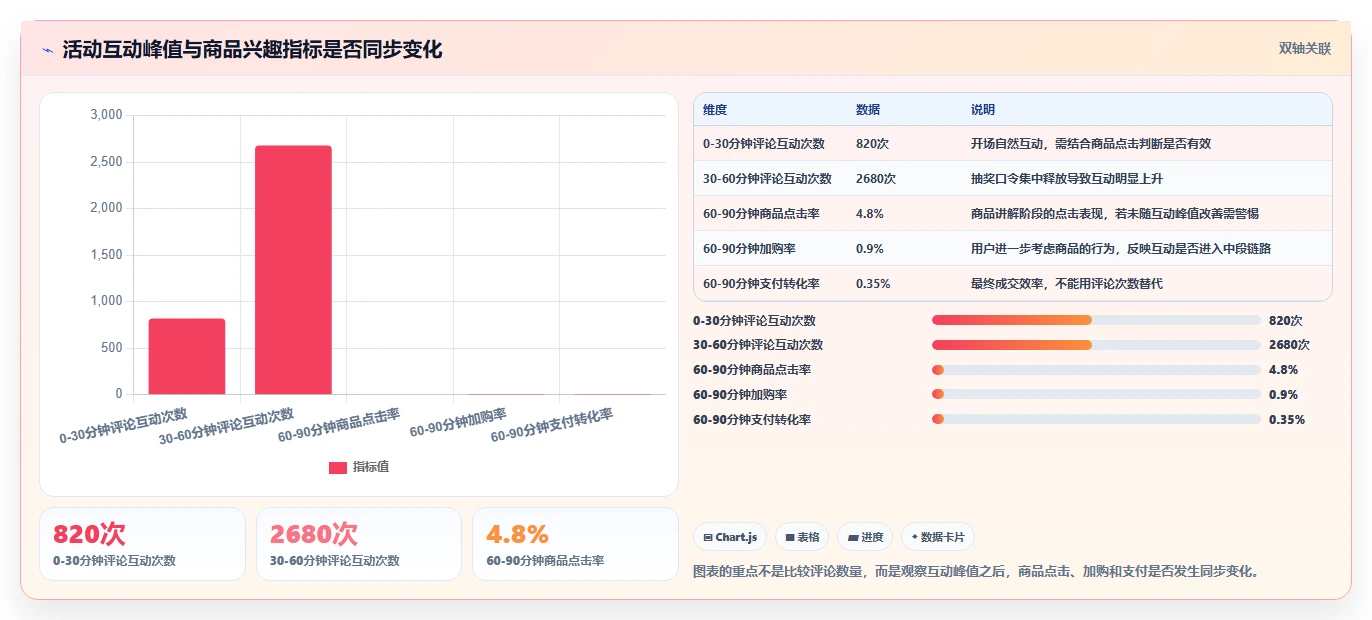Open the 820次 data card
This screenshot has height=620, width=1372.
[142, 544]
